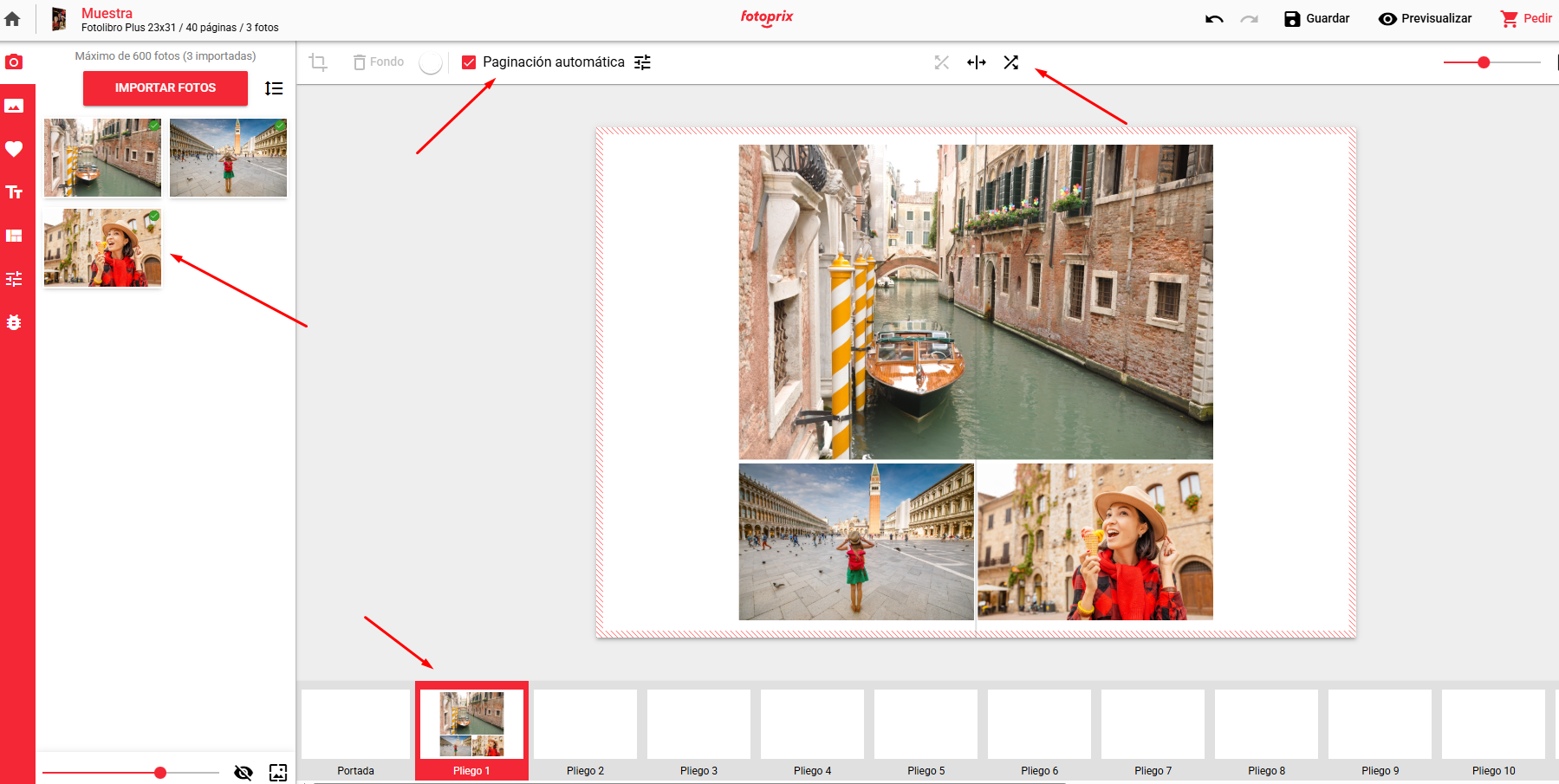Screen dimensions: 1559x784
Task: Select the Pliego 7 spread
Action: point(1153,732)
